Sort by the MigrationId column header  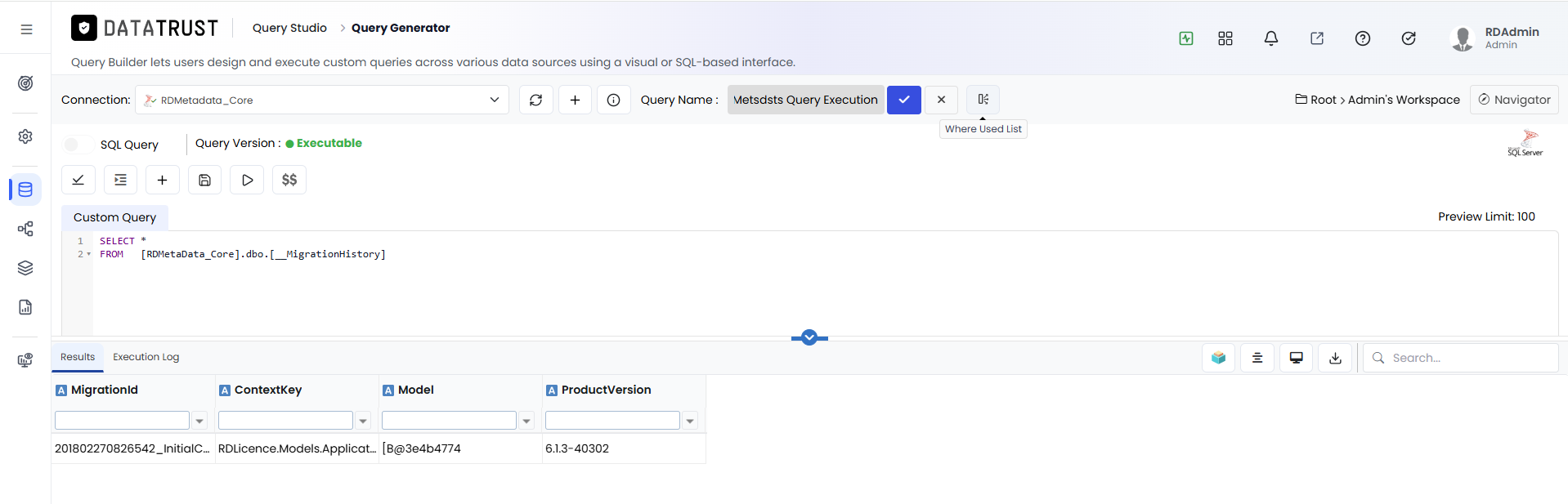click(105, 390)
